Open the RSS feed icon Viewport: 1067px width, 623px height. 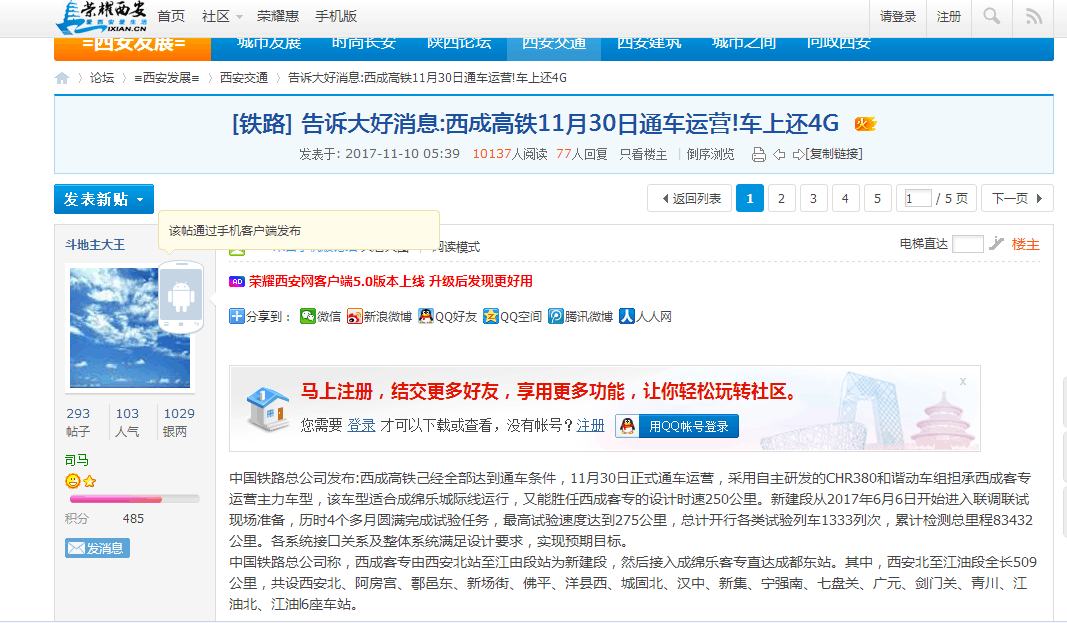click(x=1034, y=16)
